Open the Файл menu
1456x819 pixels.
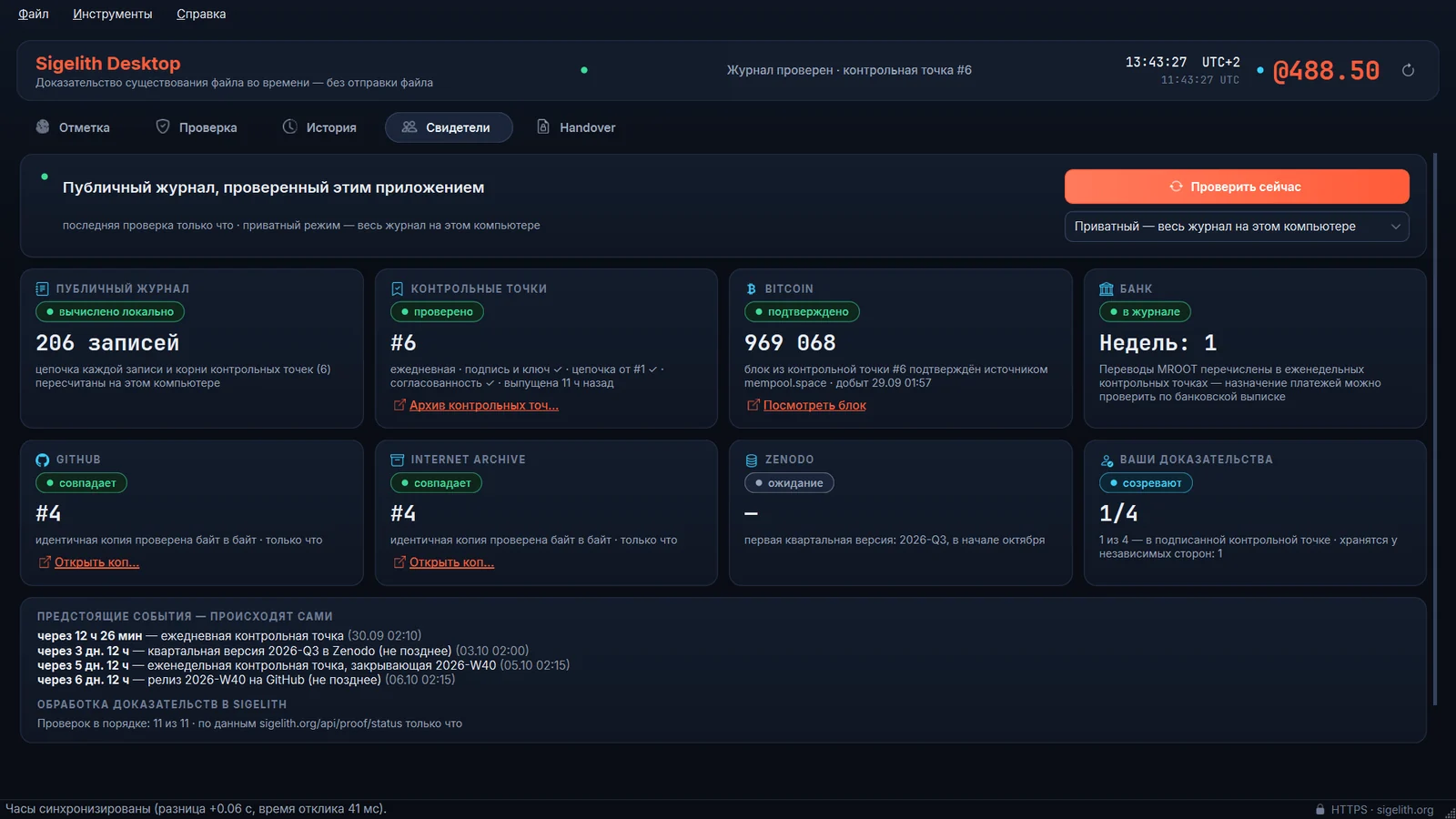34,14
